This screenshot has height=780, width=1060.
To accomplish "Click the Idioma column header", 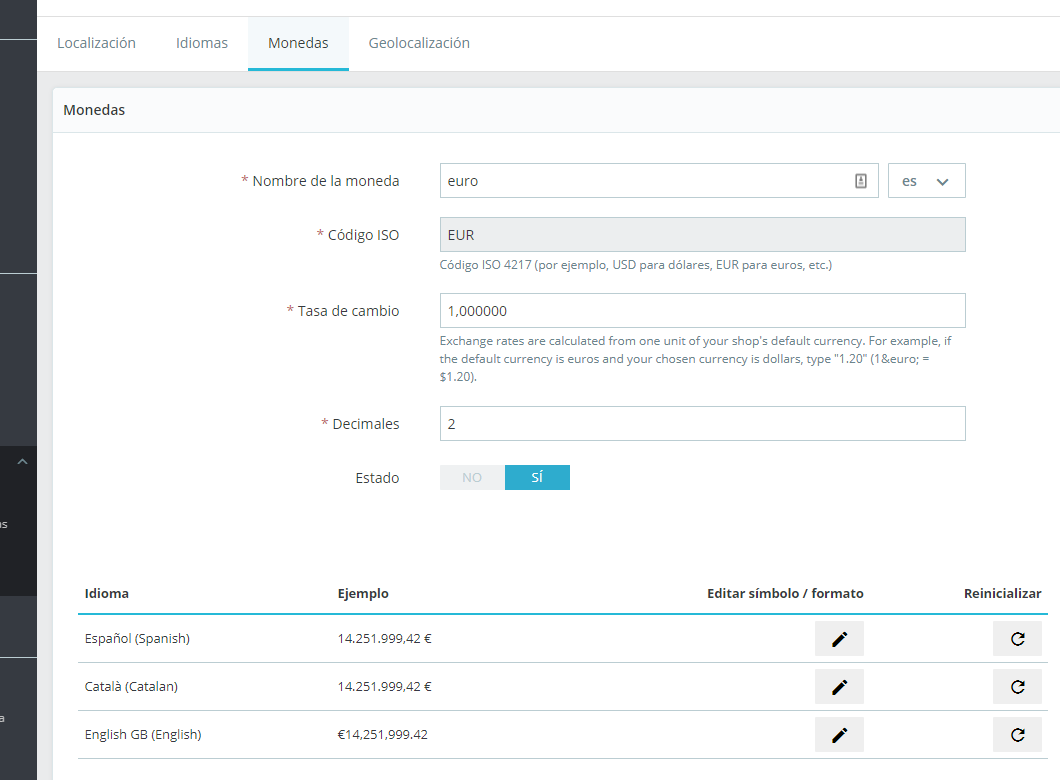I will pos(107,593).
